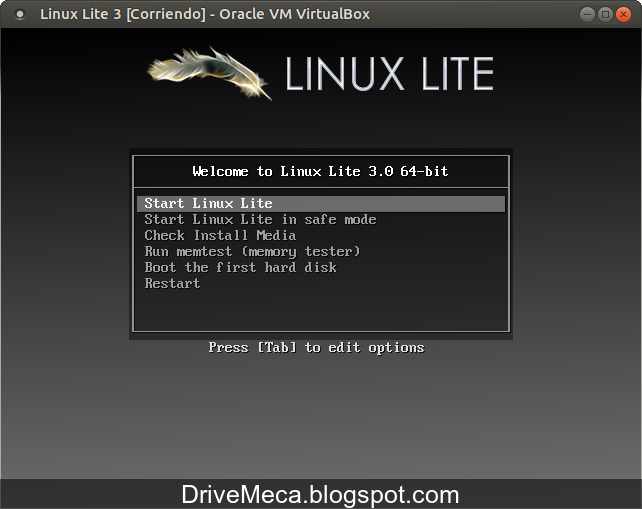Click the 'Press [Tab] to edit options' text
The image size is (642, 509).
pyautogui.click(x=316, y=348)
